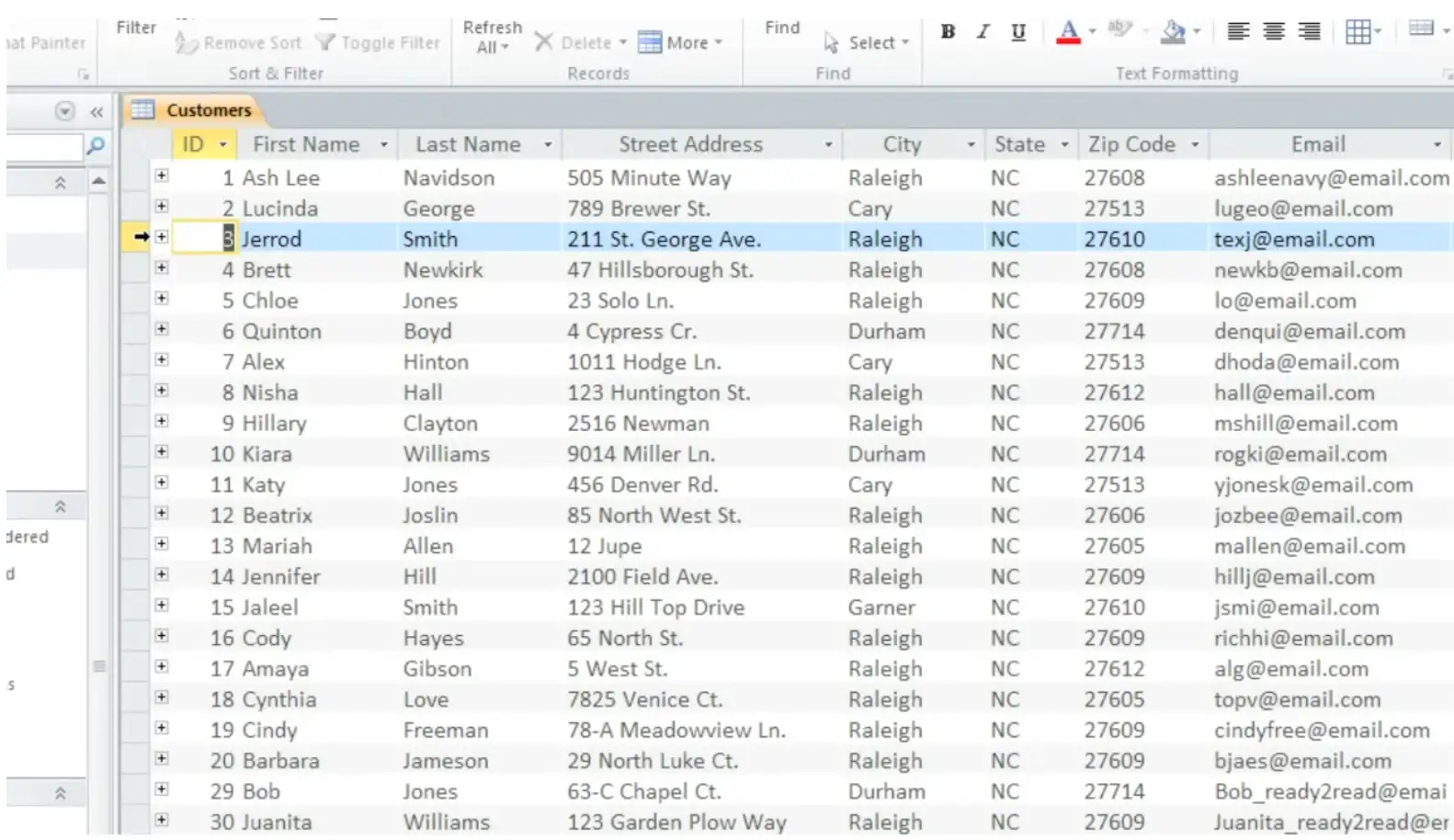Center align text in ribbon
The width and height of the screenshot is (1454, 840).
pyautogui.click(x=1273, y=32)
